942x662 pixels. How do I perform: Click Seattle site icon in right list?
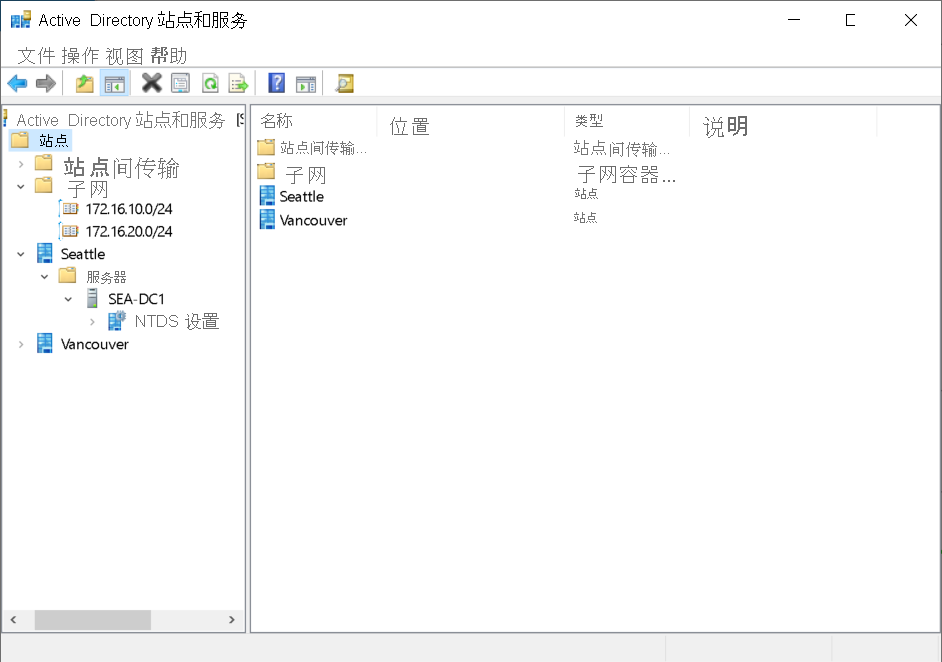coord(267,196)
